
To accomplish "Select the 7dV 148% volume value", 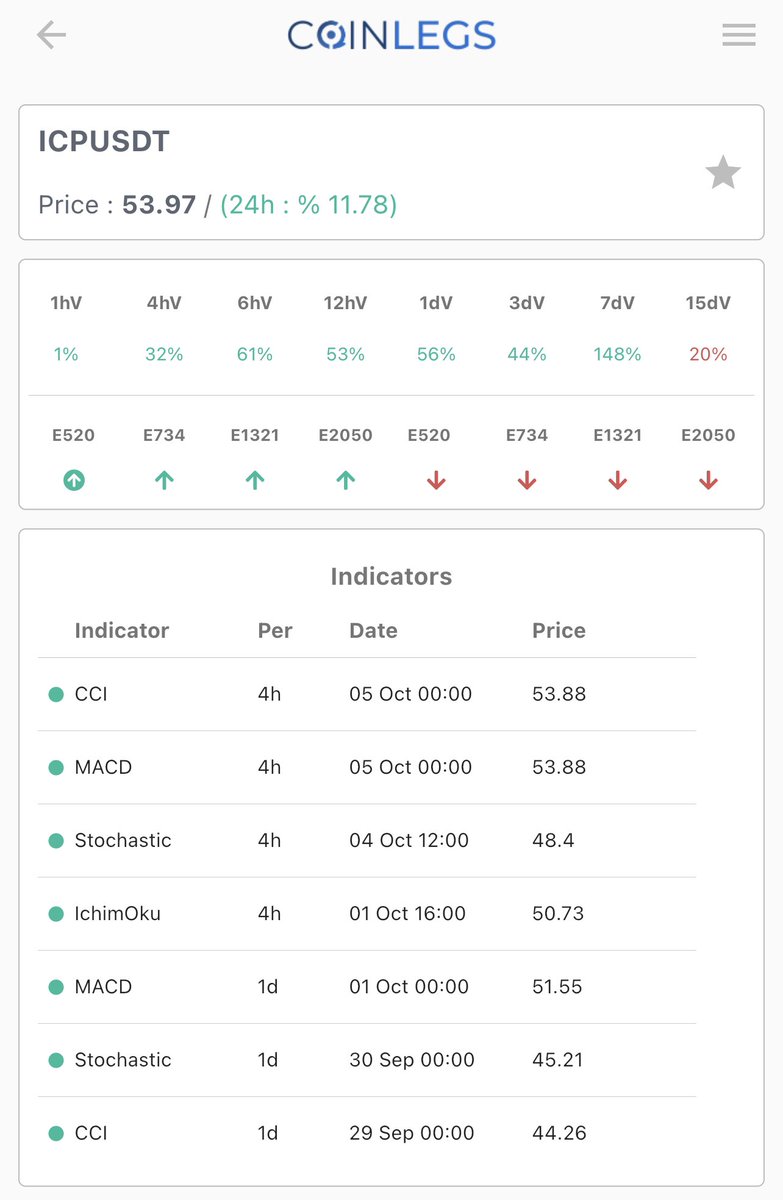I will click(618, 354).
